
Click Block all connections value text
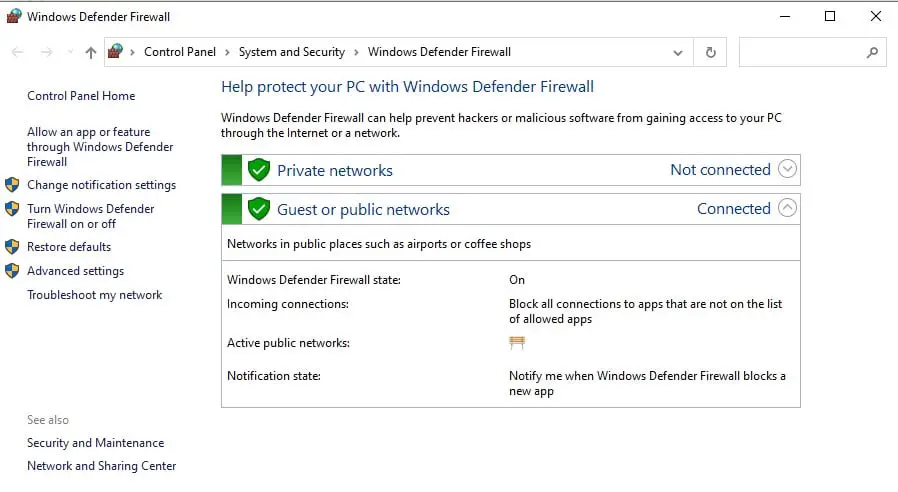tap(645, 311)
